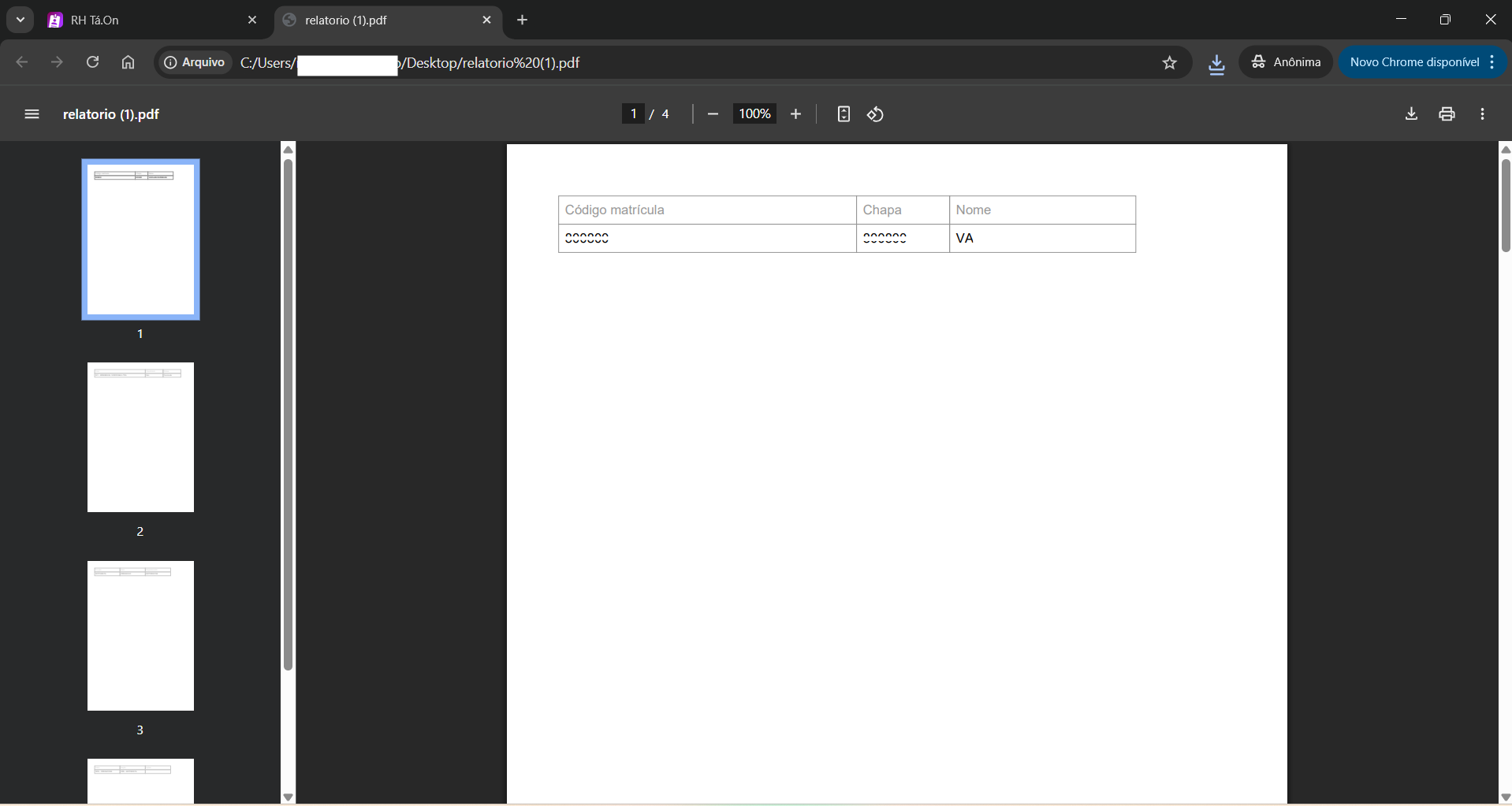The height and width of the screenshot is (806, 1512).
Task: Download the PDF from viewer toolbar
Action: click(1411, 114)
